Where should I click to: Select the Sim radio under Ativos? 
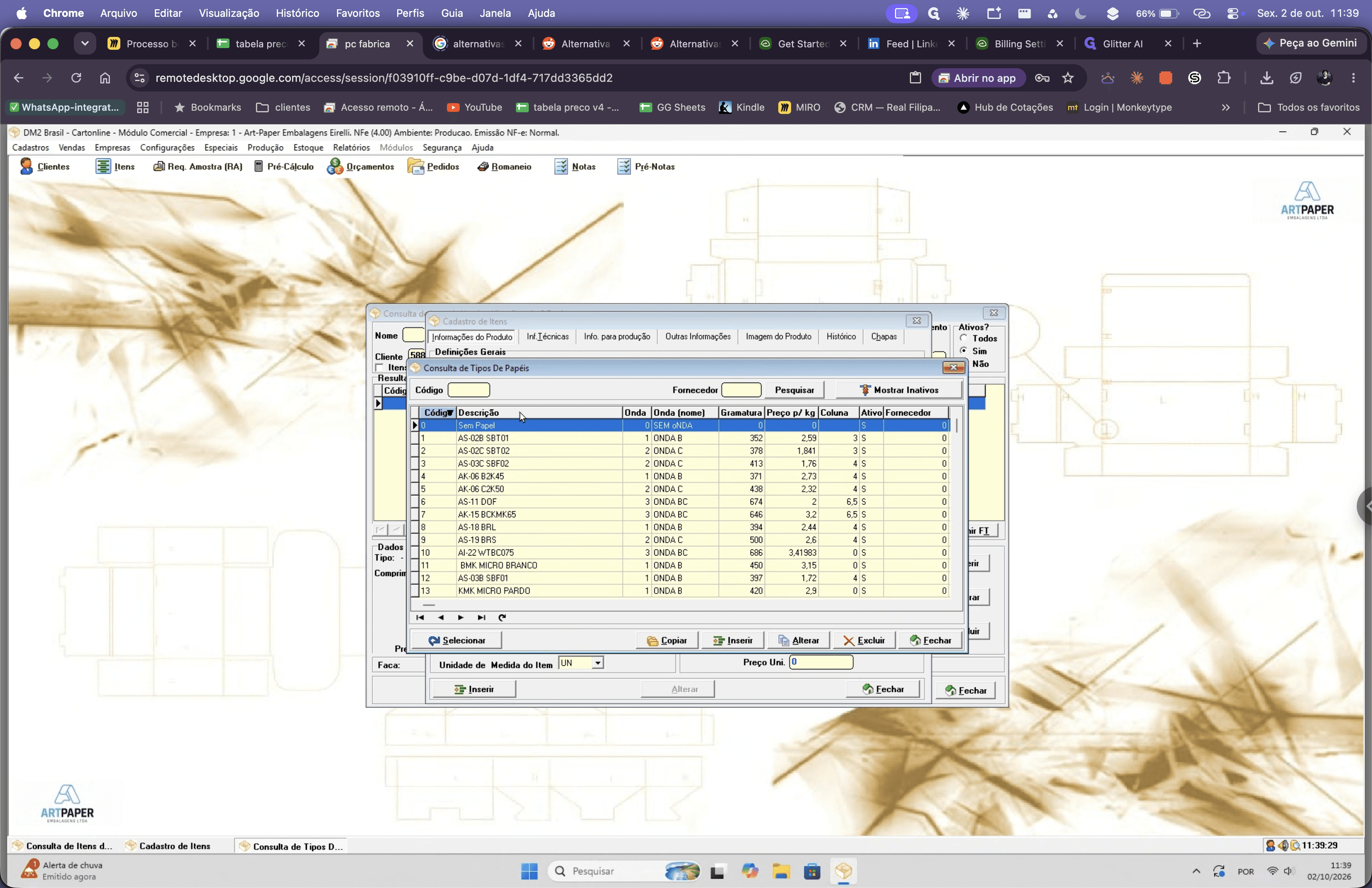pyautogui.click(x=964, y=351)
